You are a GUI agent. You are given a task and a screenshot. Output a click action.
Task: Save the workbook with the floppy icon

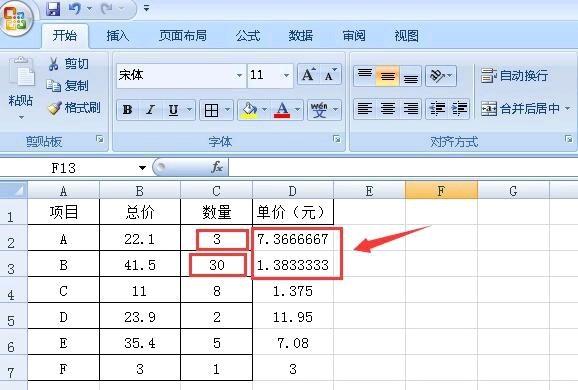53,9
